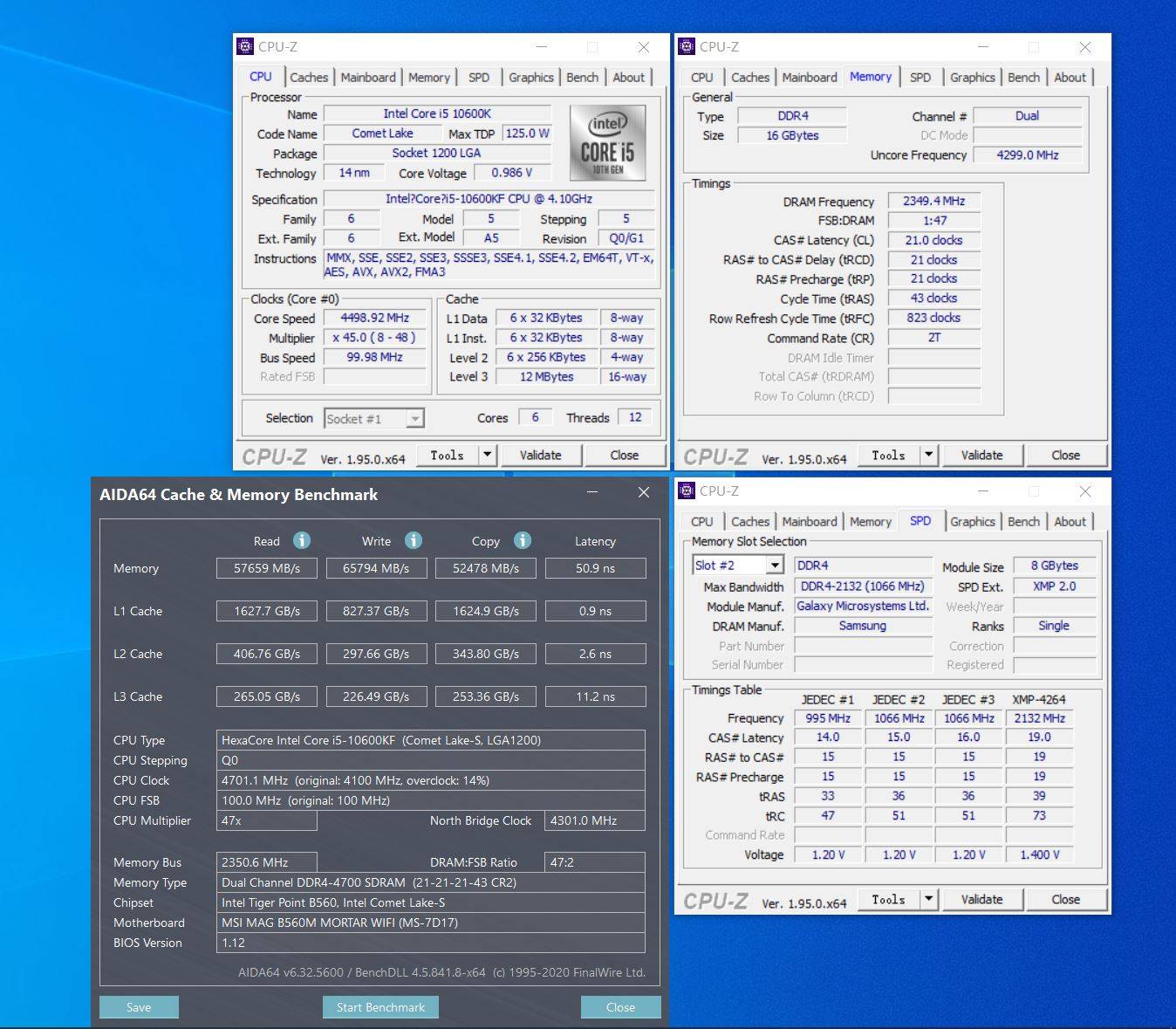Click Memory Write value 65794 MB/s
This screenshot has height=1029, width=1176.
[x=376, y=568]
